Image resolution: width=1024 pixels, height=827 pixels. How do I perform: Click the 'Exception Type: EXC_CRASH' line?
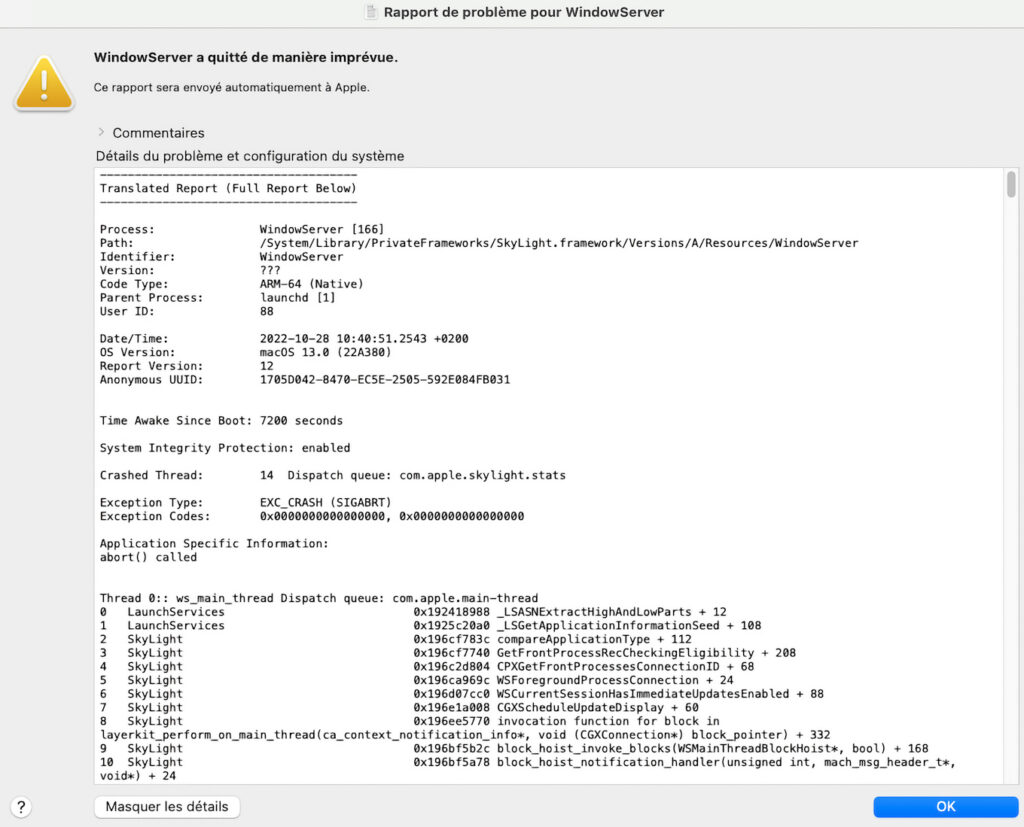245,502
